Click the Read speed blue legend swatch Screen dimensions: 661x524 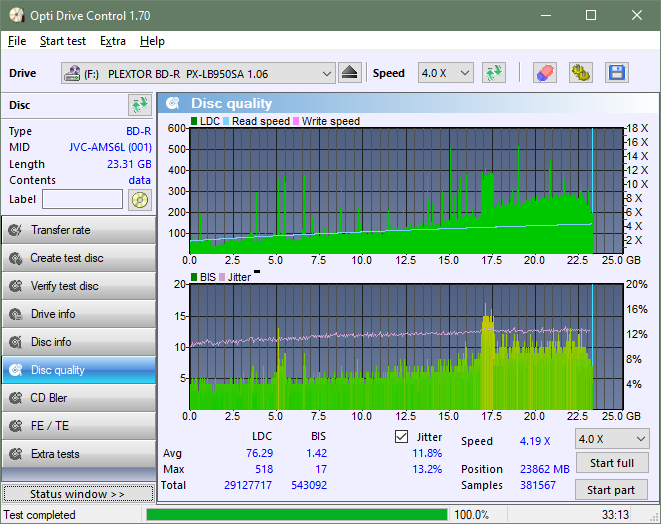pos(226,121)
